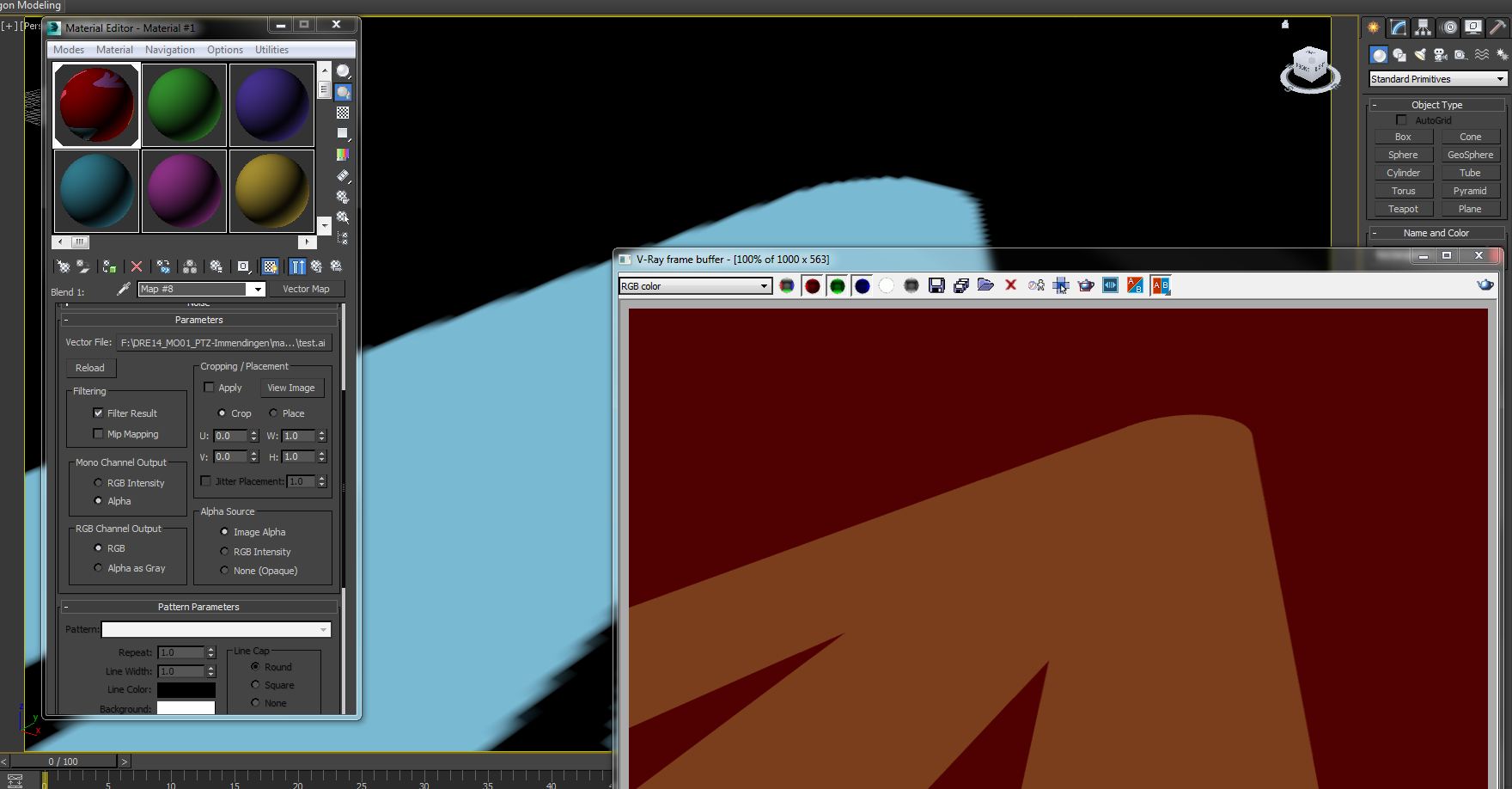Click the white Background color swatch
1512x789 pixels.
click(x=186, y=707)
